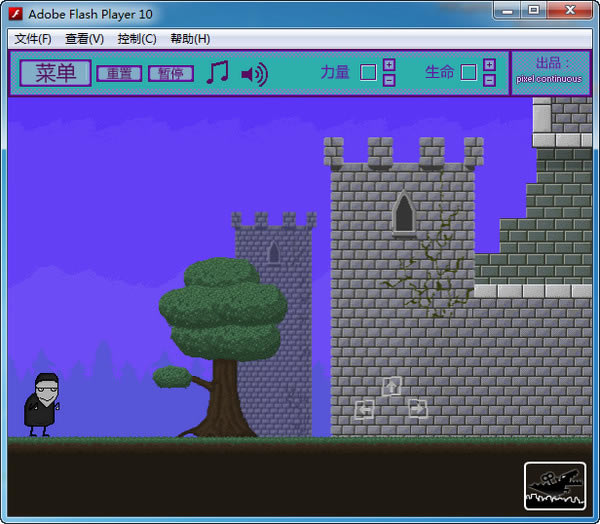Viewport: 600px width, 524px height.
Task: Toggle the 生命 checkbox
Action: pyautogui.click(x=468, y=72)
